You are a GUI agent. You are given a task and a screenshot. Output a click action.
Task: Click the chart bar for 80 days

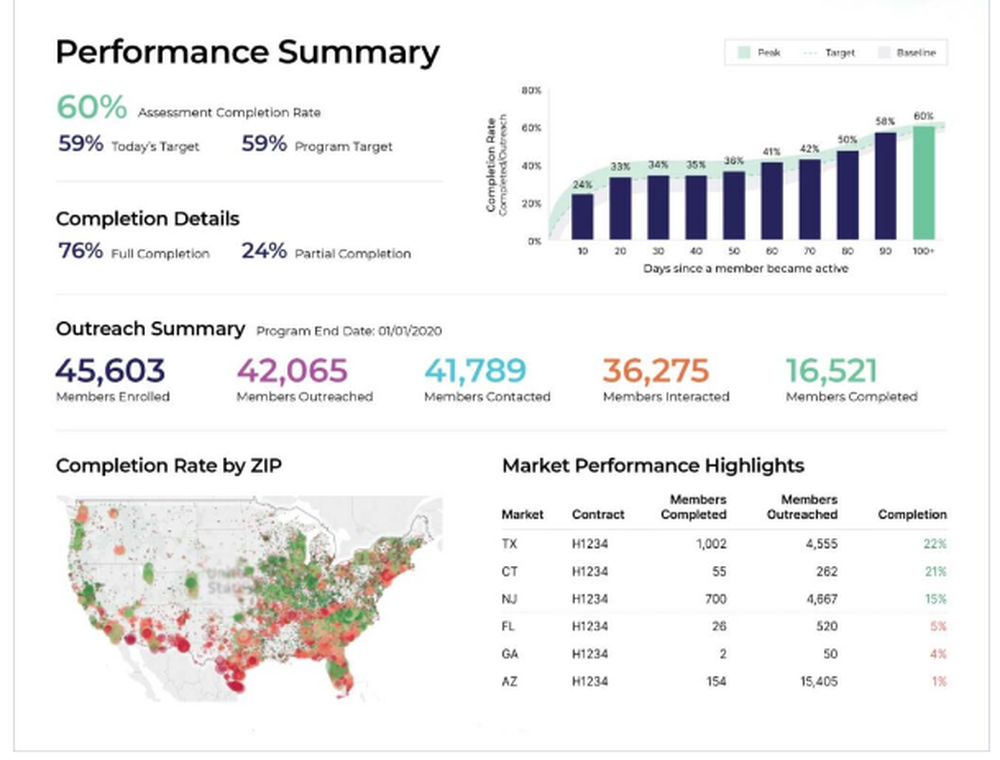pyautogui.click(x=848, y=195)
